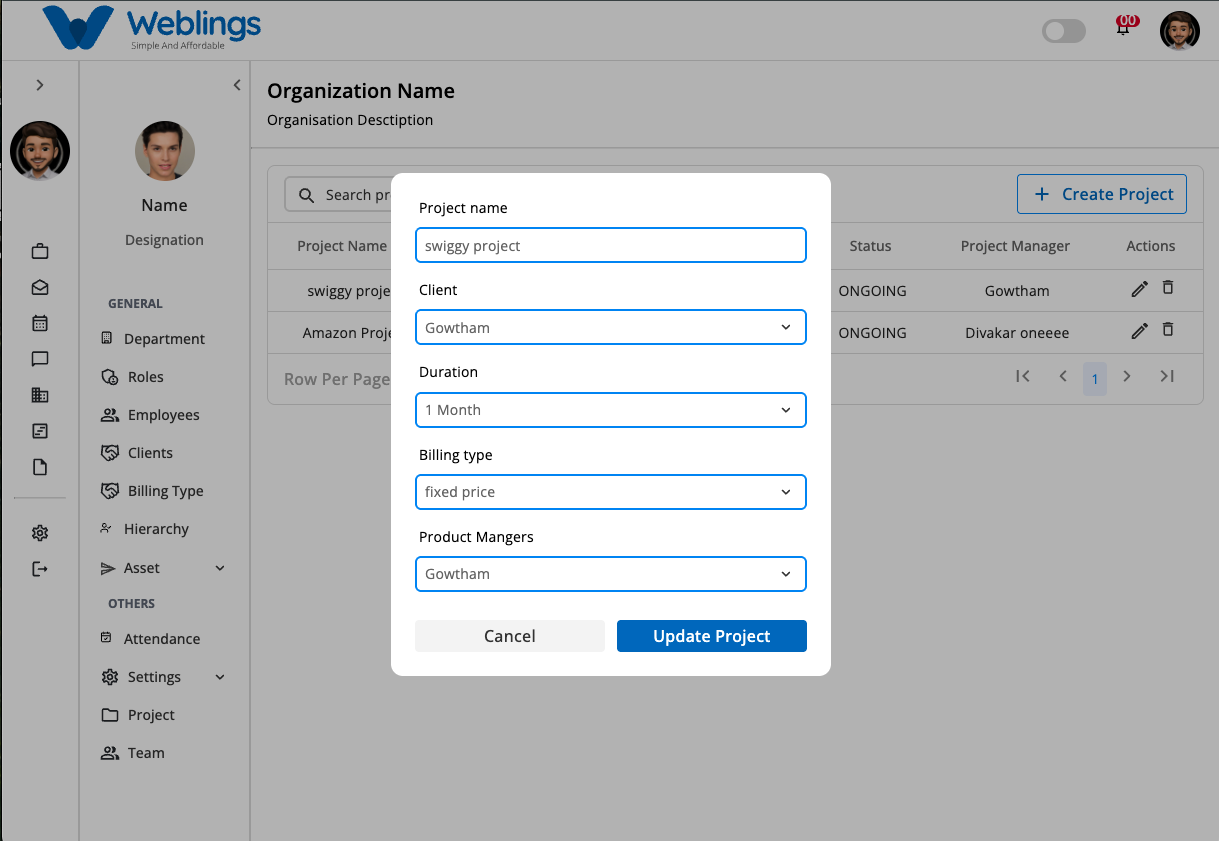
Task: Edit the Amazon Project row pencil icon
Action: tap(1139, 331)
